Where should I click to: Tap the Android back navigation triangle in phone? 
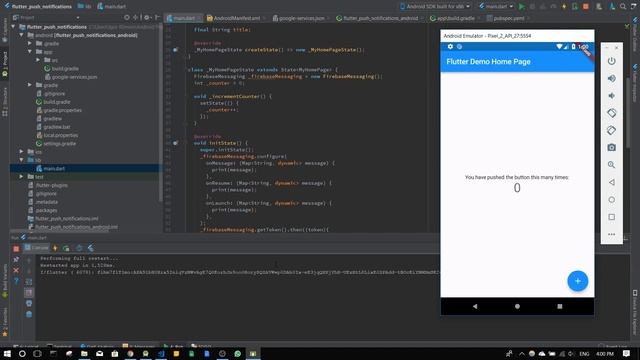475,306
